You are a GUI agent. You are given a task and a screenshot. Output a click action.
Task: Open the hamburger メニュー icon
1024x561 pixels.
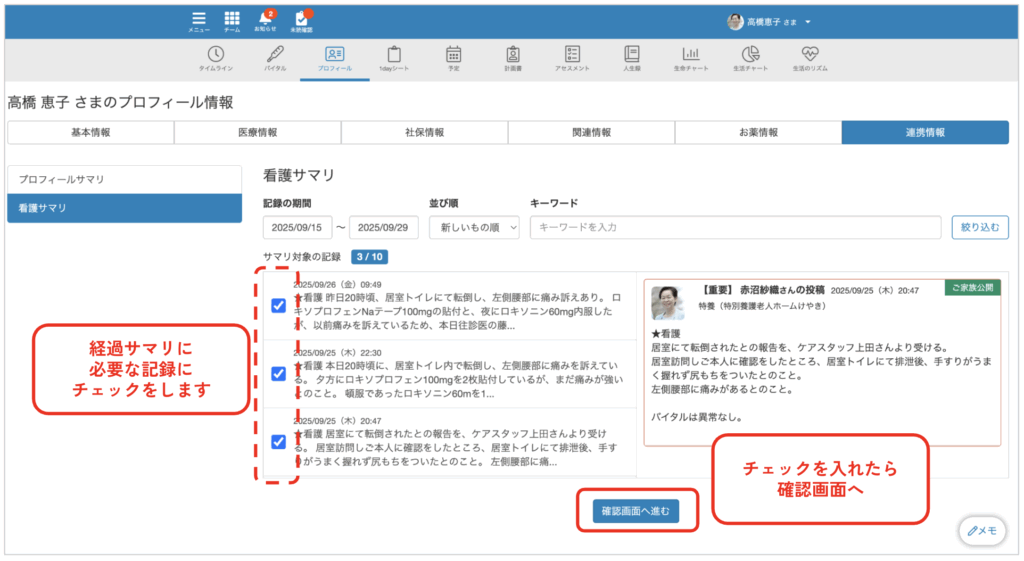199,20
